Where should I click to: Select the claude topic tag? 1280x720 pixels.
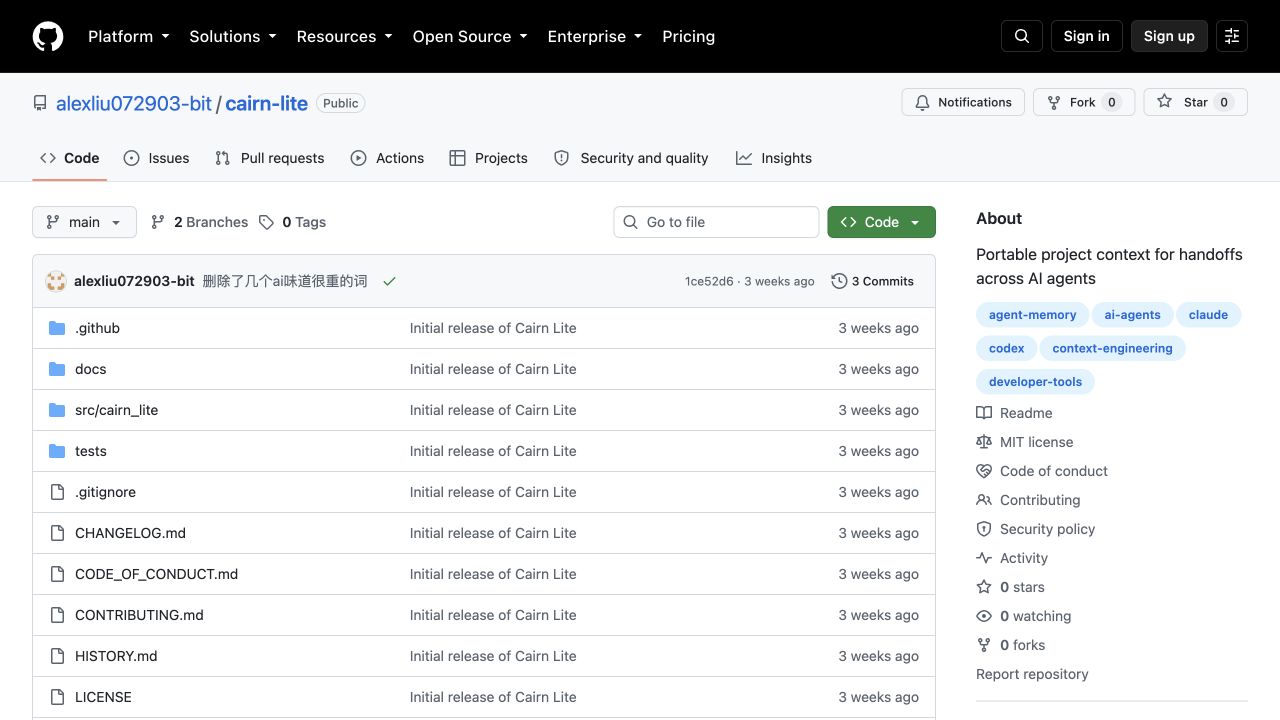tap(1208, 315)
